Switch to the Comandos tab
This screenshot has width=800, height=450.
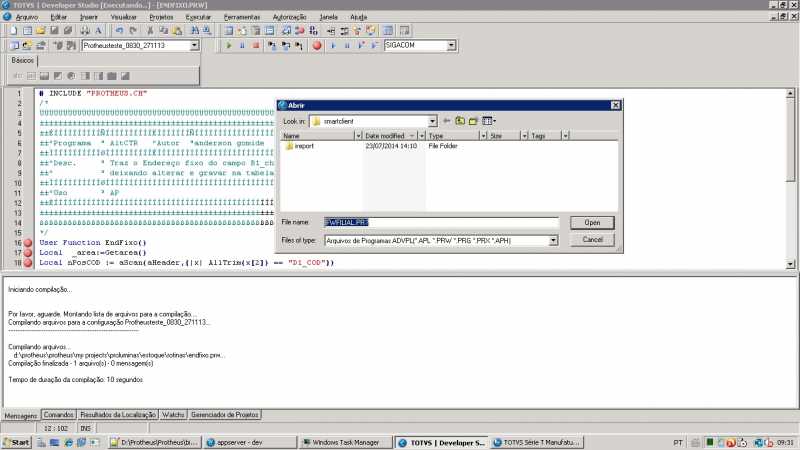click(59, 415)
